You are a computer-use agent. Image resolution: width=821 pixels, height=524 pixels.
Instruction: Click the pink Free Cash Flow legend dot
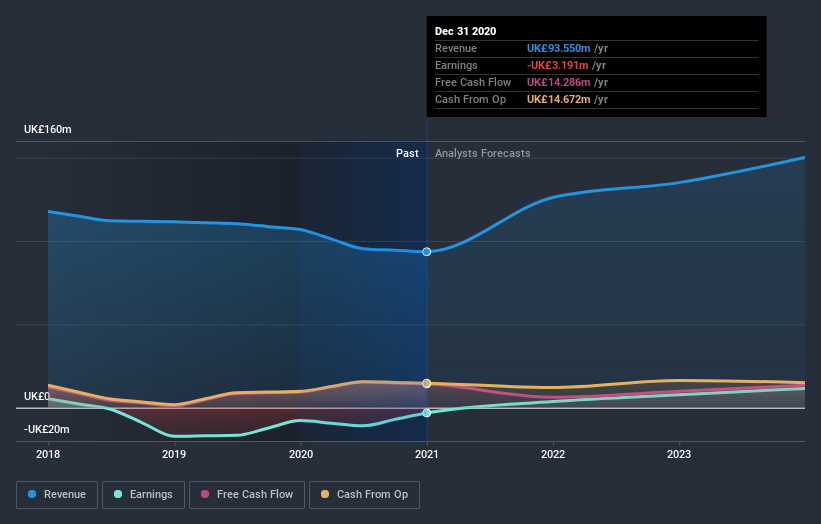[x=205, y=494]
